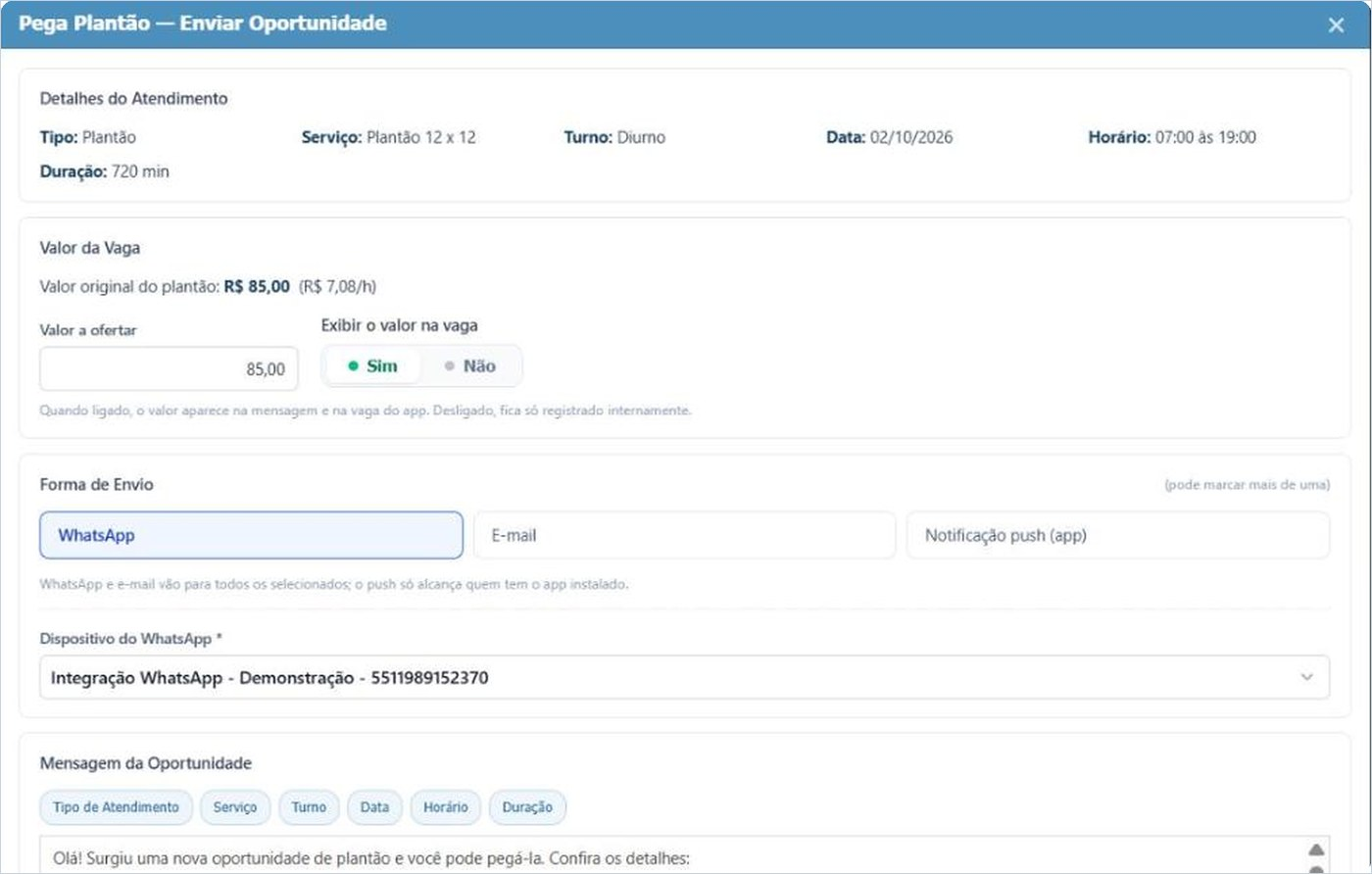1372x874 pixels.
Task: Toggle WhatsApp as sending method
Action: pos(251,535)
